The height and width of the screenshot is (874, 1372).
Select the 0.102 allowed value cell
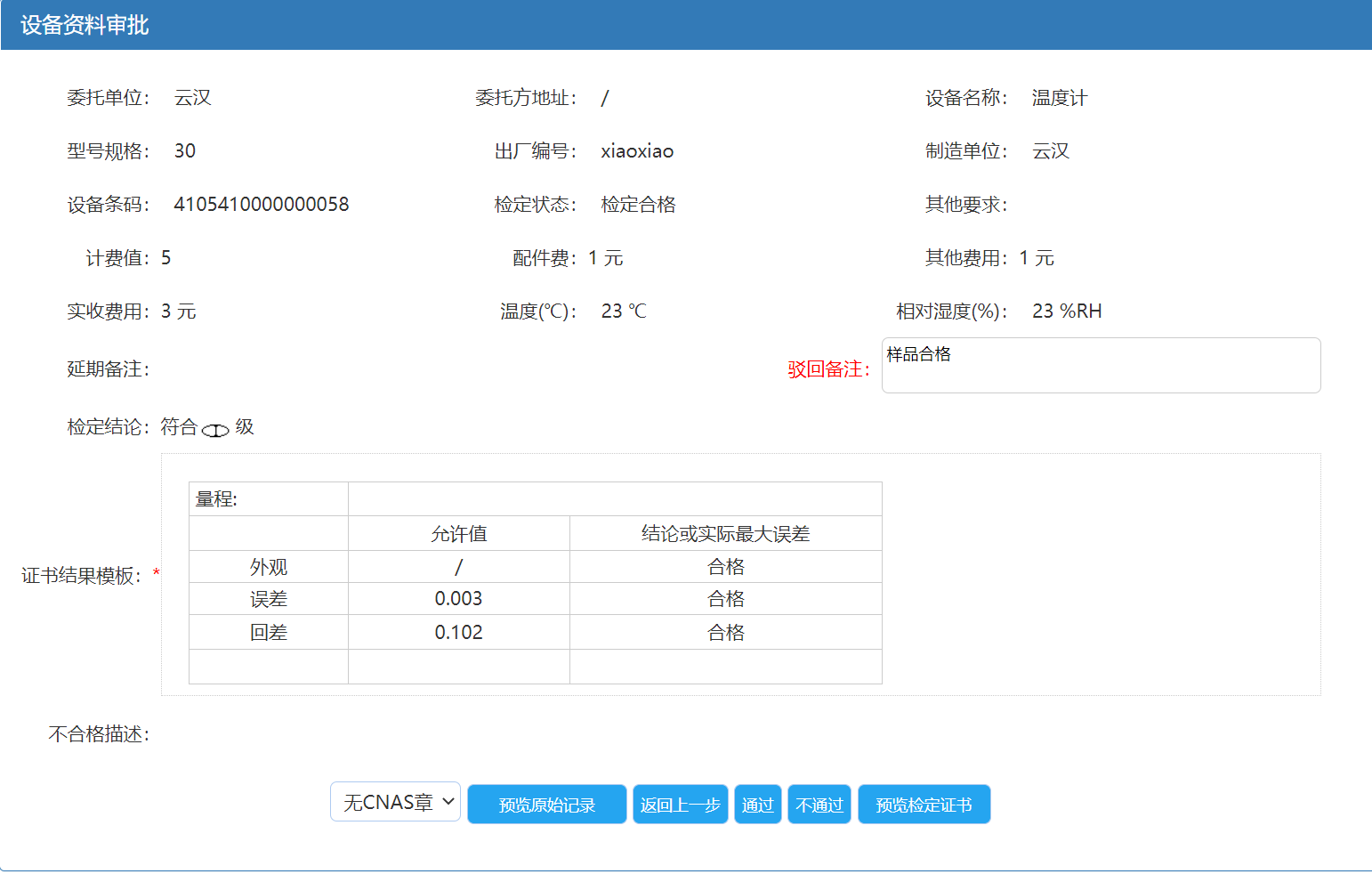click(458, 633)
